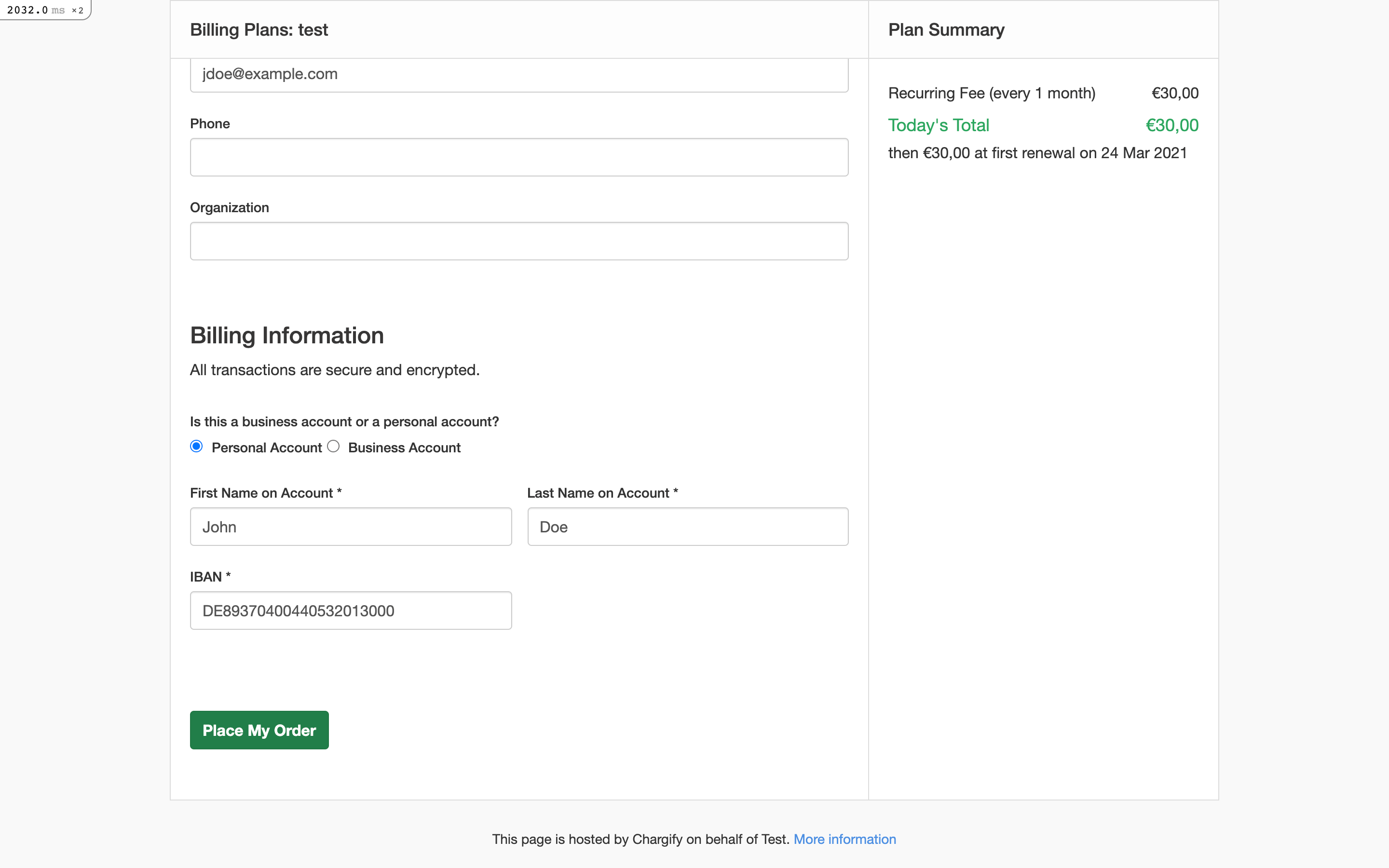
Task: Click the First Name field showing John
Action: [350, 527]
